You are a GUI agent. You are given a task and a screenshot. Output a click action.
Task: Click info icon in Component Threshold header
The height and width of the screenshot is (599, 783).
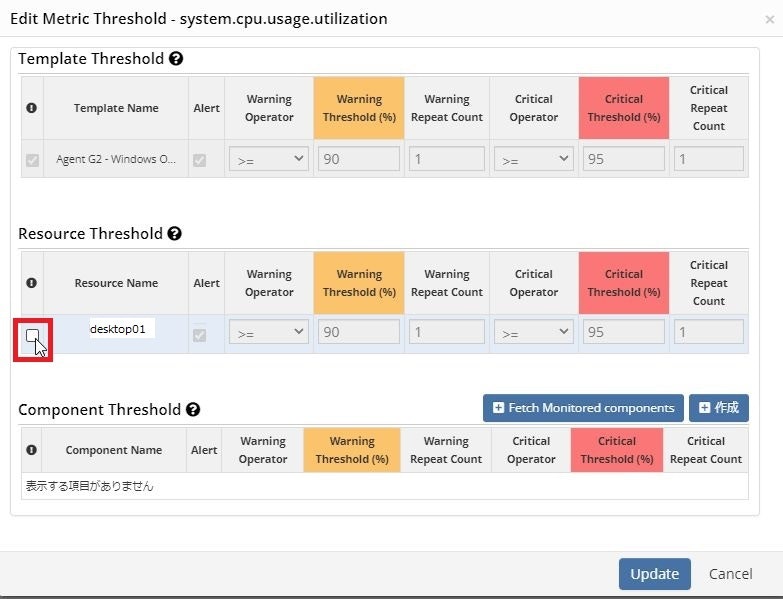31,450
